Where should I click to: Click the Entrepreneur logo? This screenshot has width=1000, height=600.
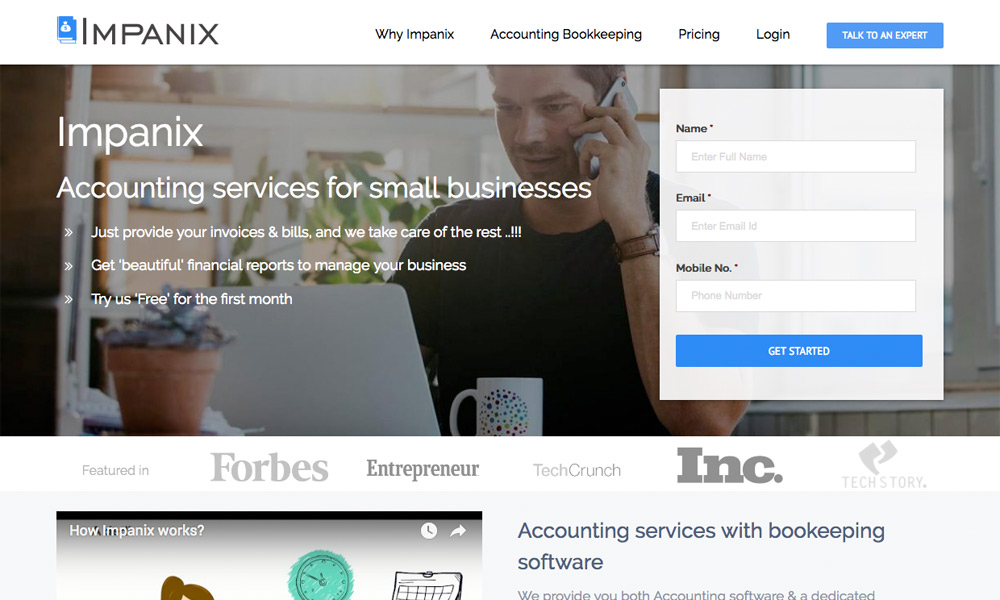(x=422, y=469)
